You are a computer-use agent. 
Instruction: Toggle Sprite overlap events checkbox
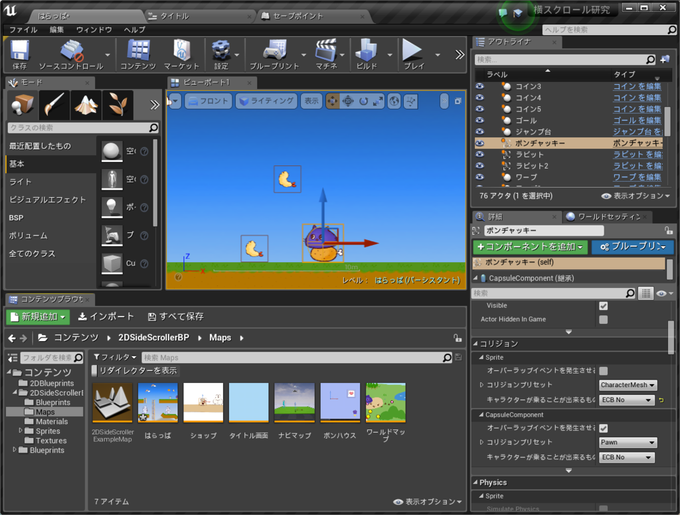tap(603, 371)
